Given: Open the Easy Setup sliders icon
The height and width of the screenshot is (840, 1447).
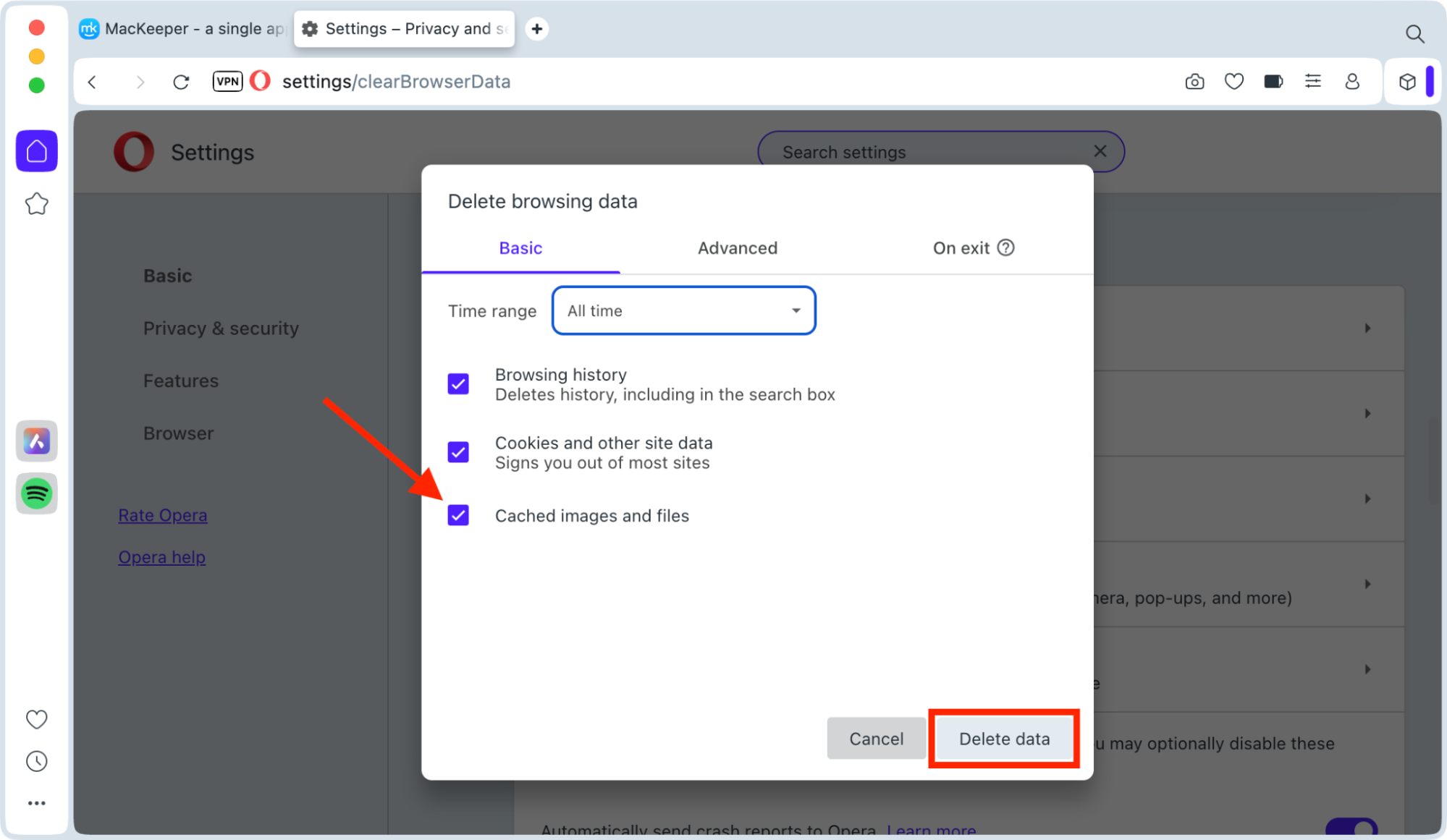Looking at the screenshot, I should coord(1312,81).
